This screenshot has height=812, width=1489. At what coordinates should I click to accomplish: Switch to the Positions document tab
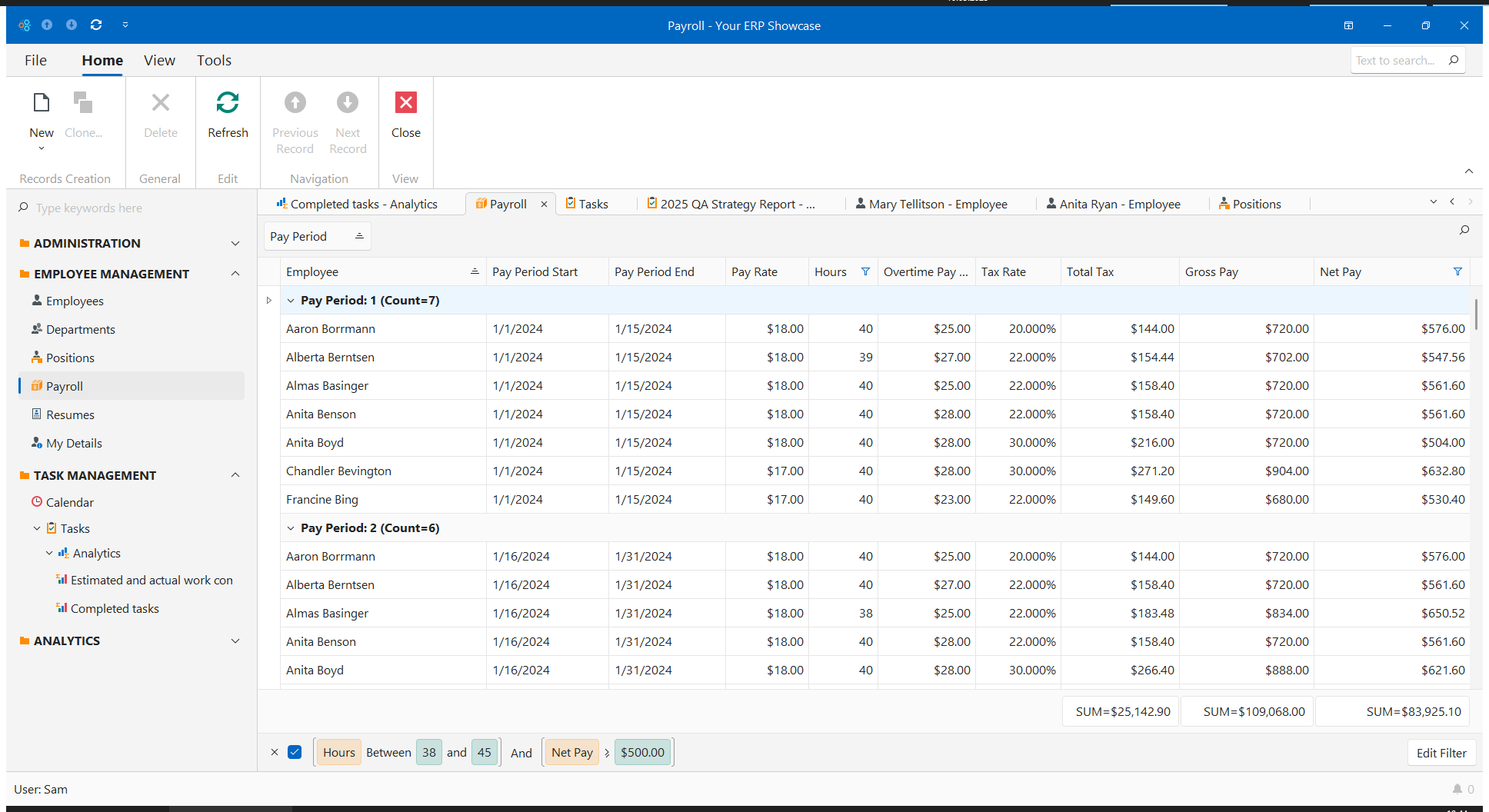[1255, 204]
